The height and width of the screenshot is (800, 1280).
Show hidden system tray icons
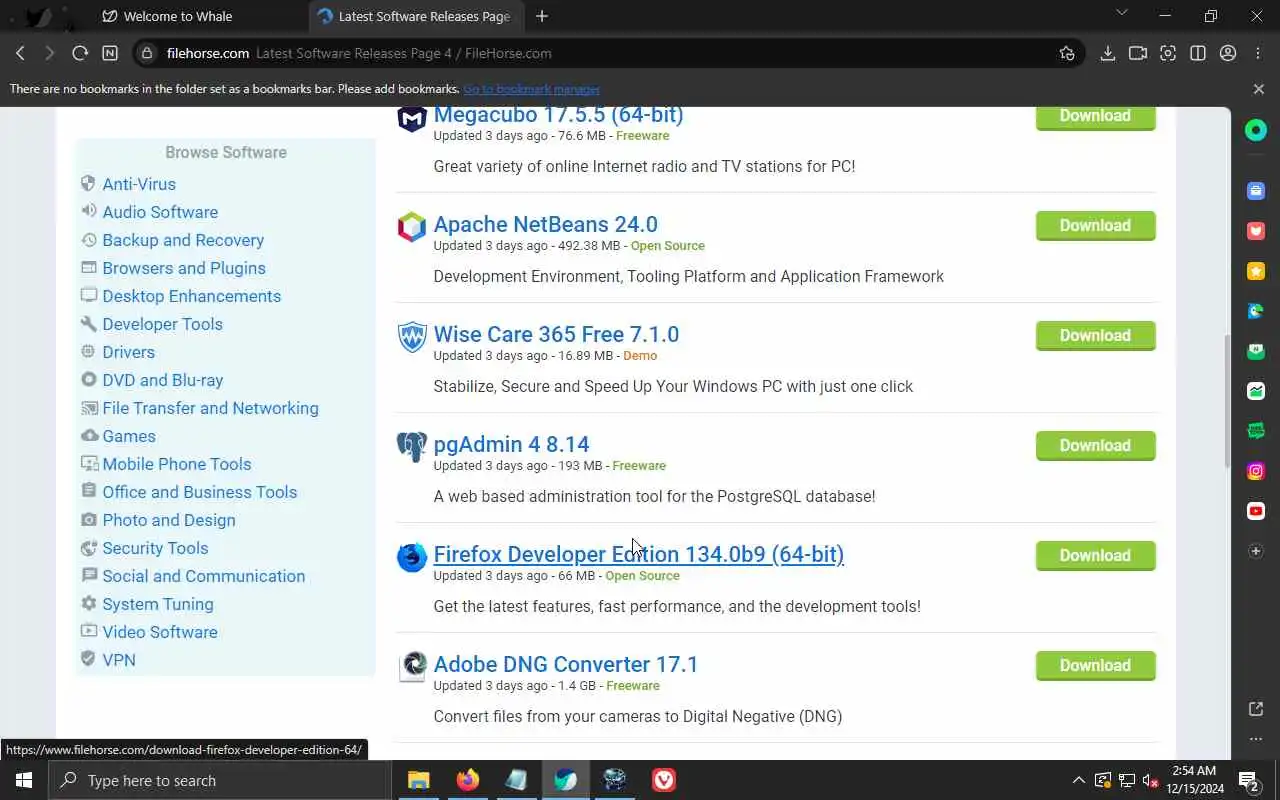[1078, 780]
